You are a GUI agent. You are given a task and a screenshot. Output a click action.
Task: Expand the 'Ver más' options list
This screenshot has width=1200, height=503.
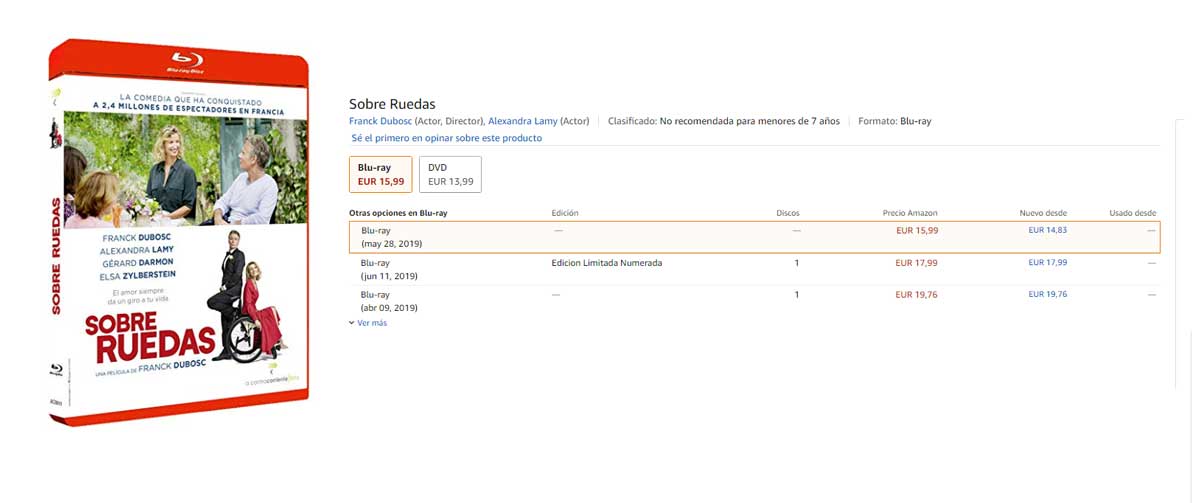pyautogui.click(x=372, y=323)
